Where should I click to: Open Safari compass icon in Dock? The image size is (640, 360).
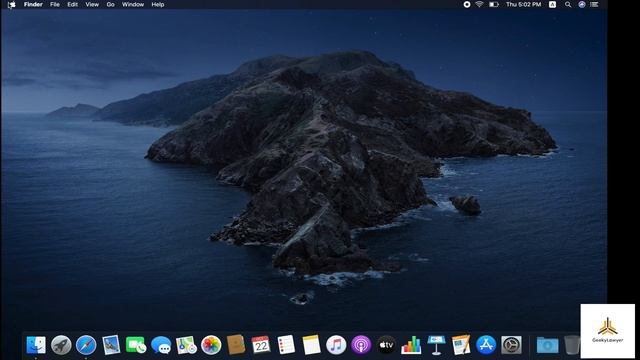click(86, 345)
